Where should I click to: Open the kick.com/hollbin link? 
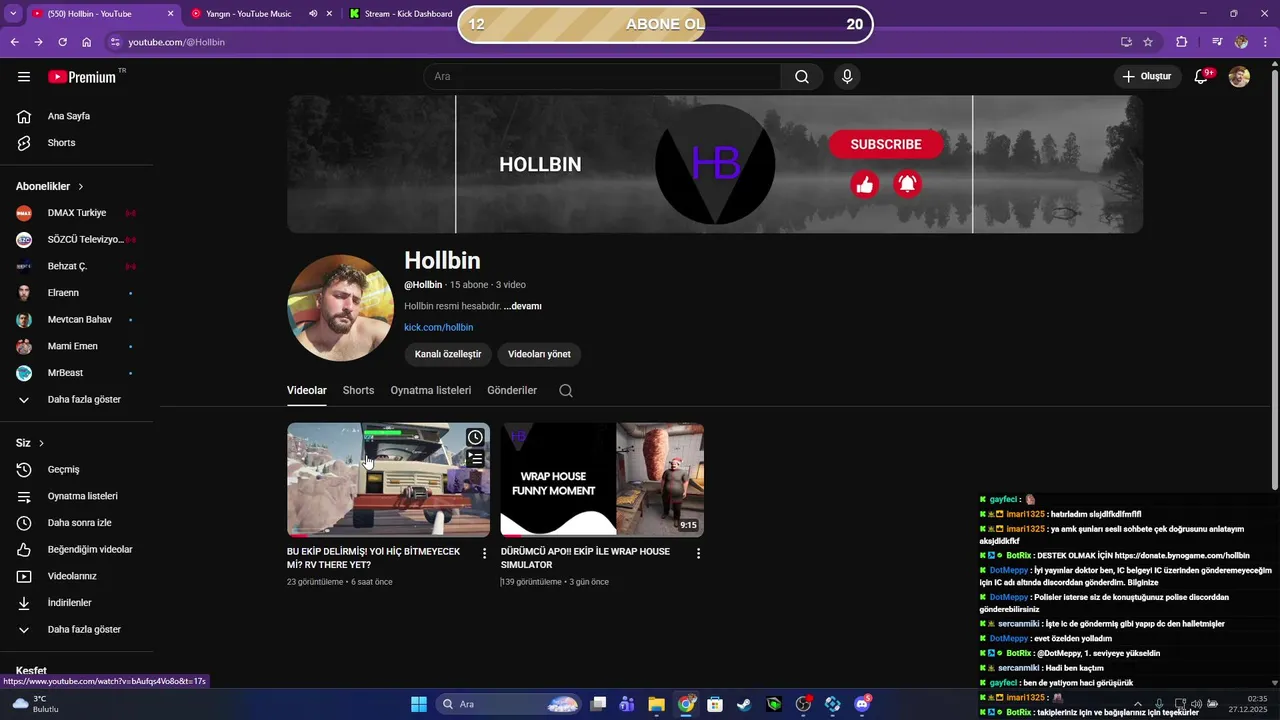click(438, 328)
